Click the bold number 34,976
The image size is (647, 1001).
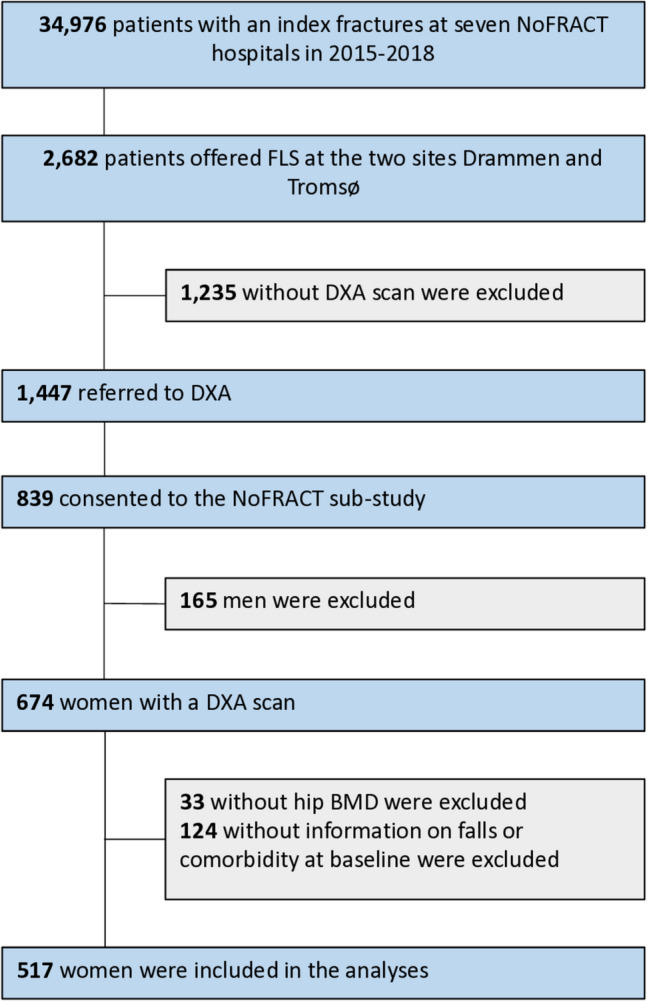coord(74,23)
